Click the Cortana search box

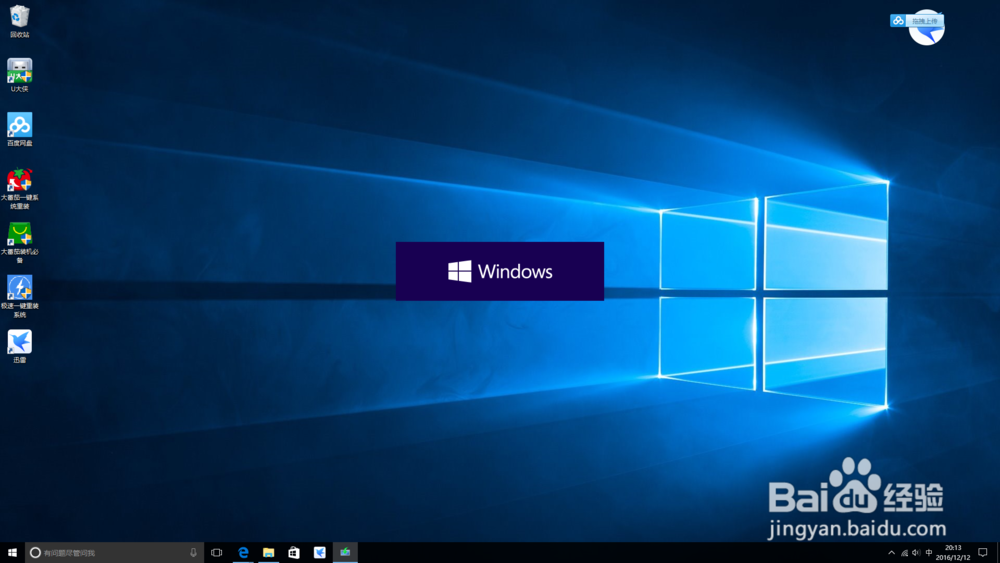point(114,553)
